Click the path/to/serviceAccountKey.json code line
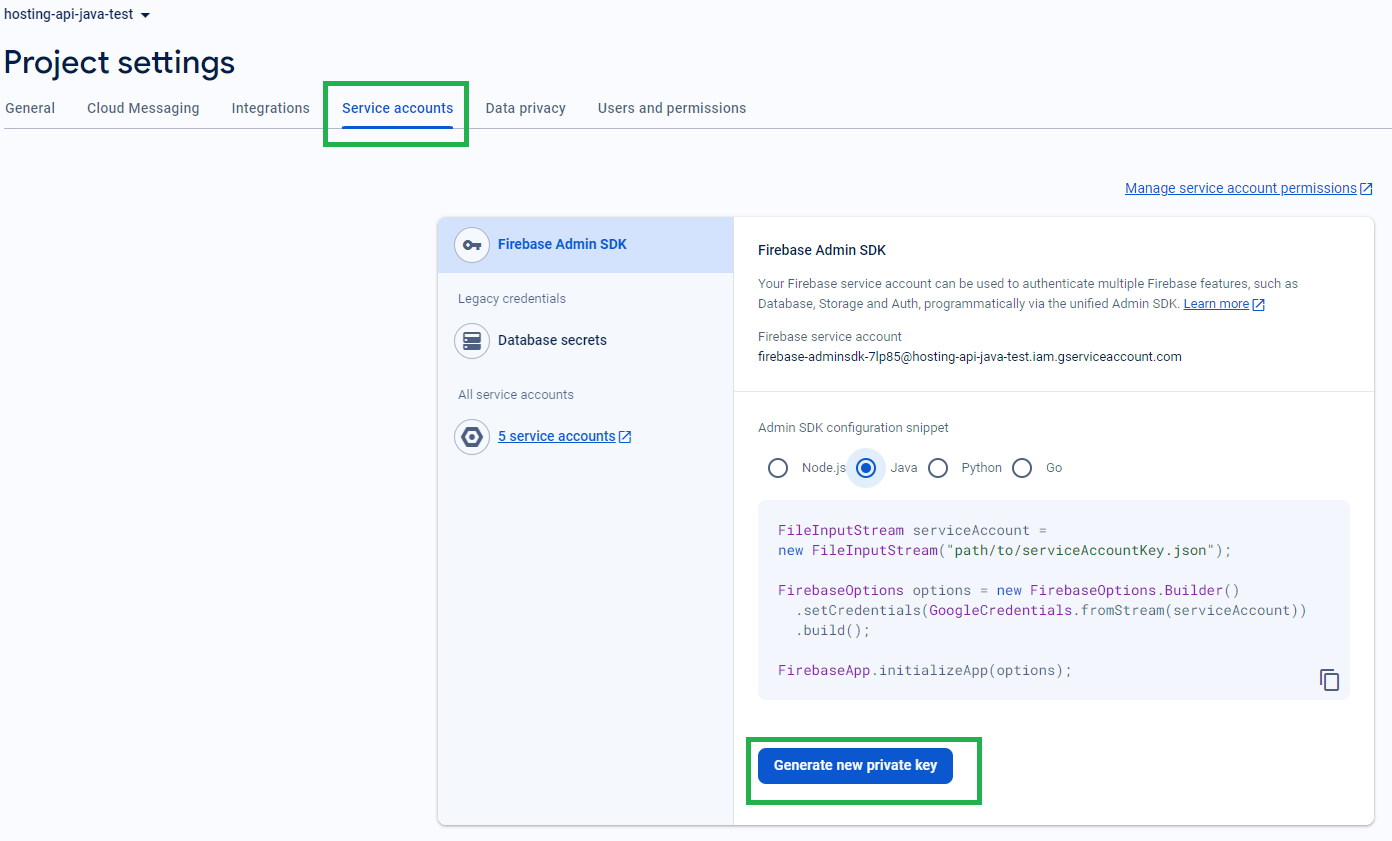Screen dimensions: 1392x841 pos(1005,550)
